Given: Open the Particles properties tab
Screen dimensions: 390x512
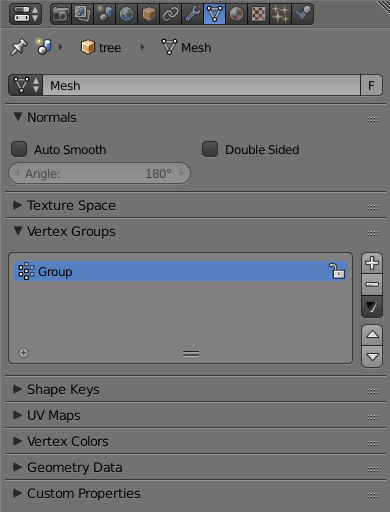Looking at the screenshot, I should click(280, 14).
